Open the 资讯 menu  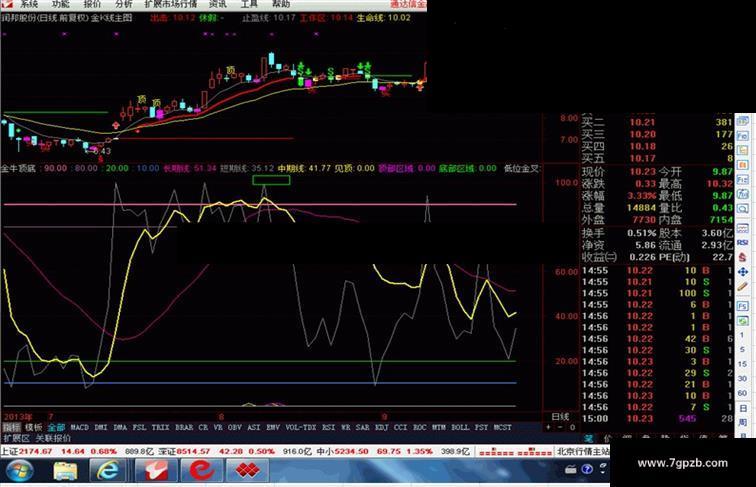(218, 4)
